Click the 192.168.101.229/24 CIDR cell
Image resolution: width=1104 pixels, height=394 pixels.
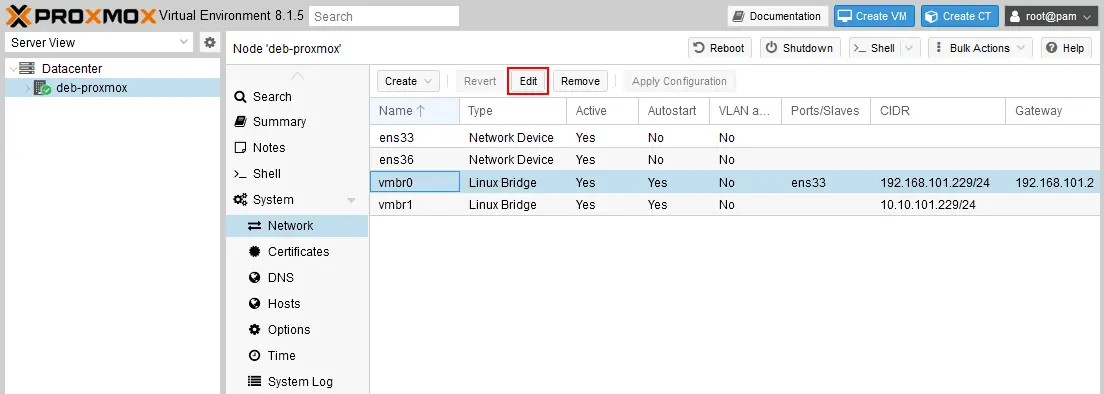pyautogui.click(x=935, y=183)
